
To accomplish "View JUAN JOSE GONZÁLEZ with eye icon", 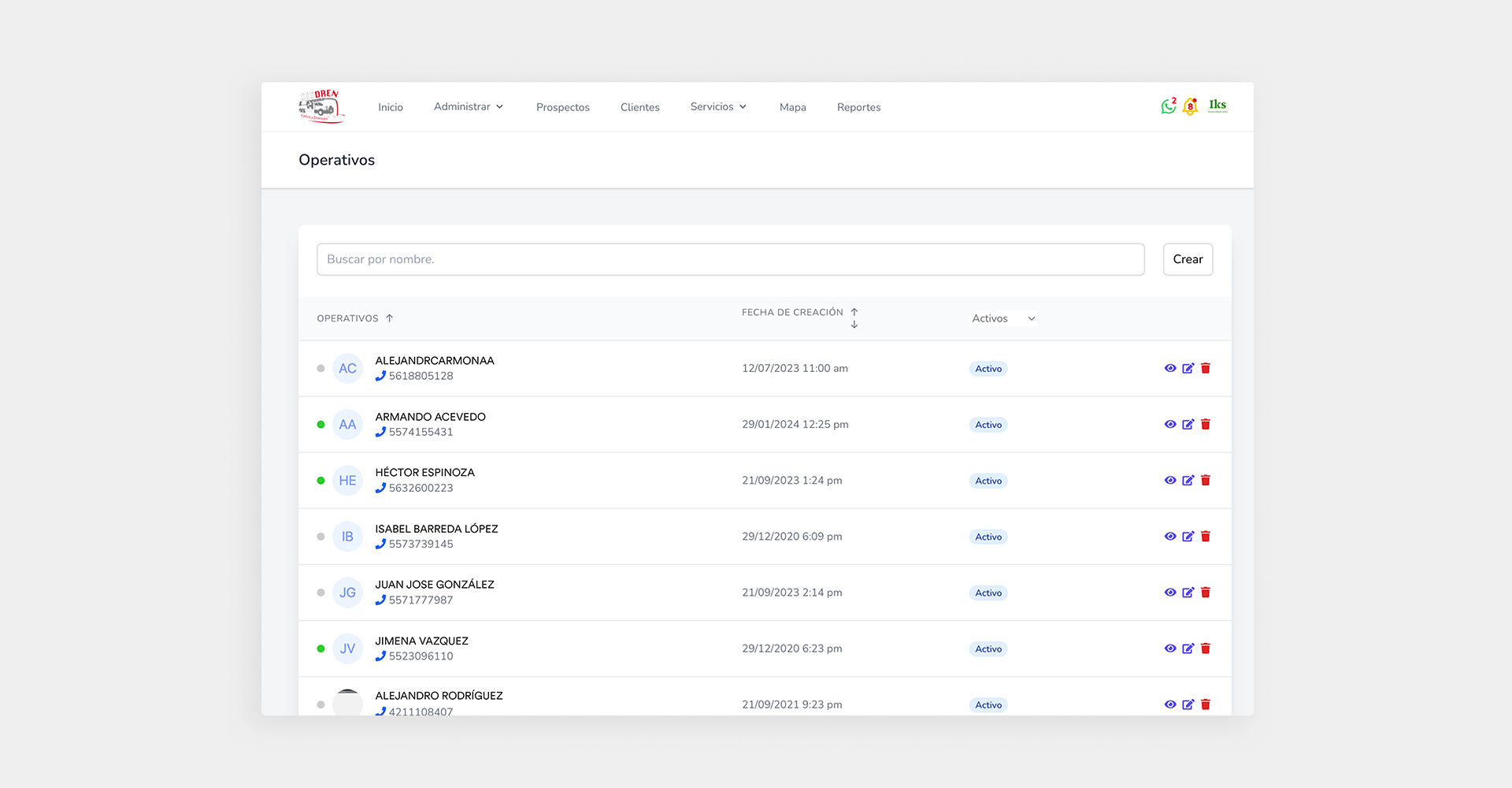I will [x=1170, y=593].
